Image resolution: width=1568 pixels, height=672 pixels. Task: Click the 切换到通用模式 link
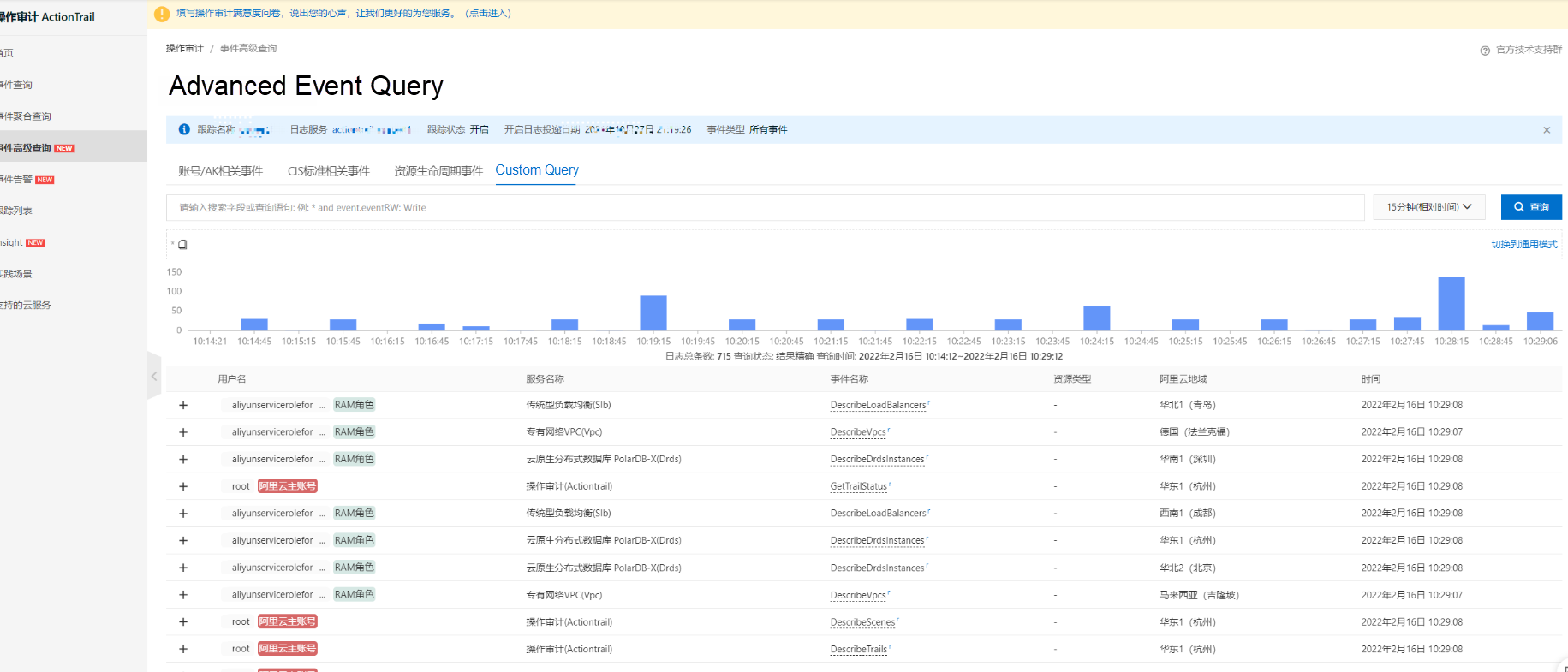[1524, 244]
